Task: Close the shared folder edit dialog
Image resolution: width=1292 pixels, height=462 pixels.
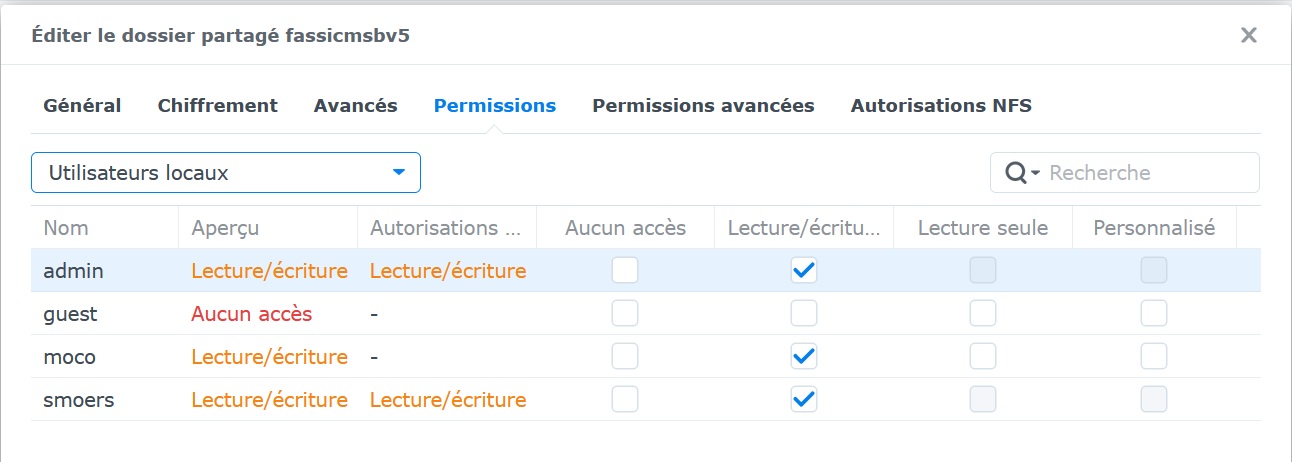Action: 1249,36
